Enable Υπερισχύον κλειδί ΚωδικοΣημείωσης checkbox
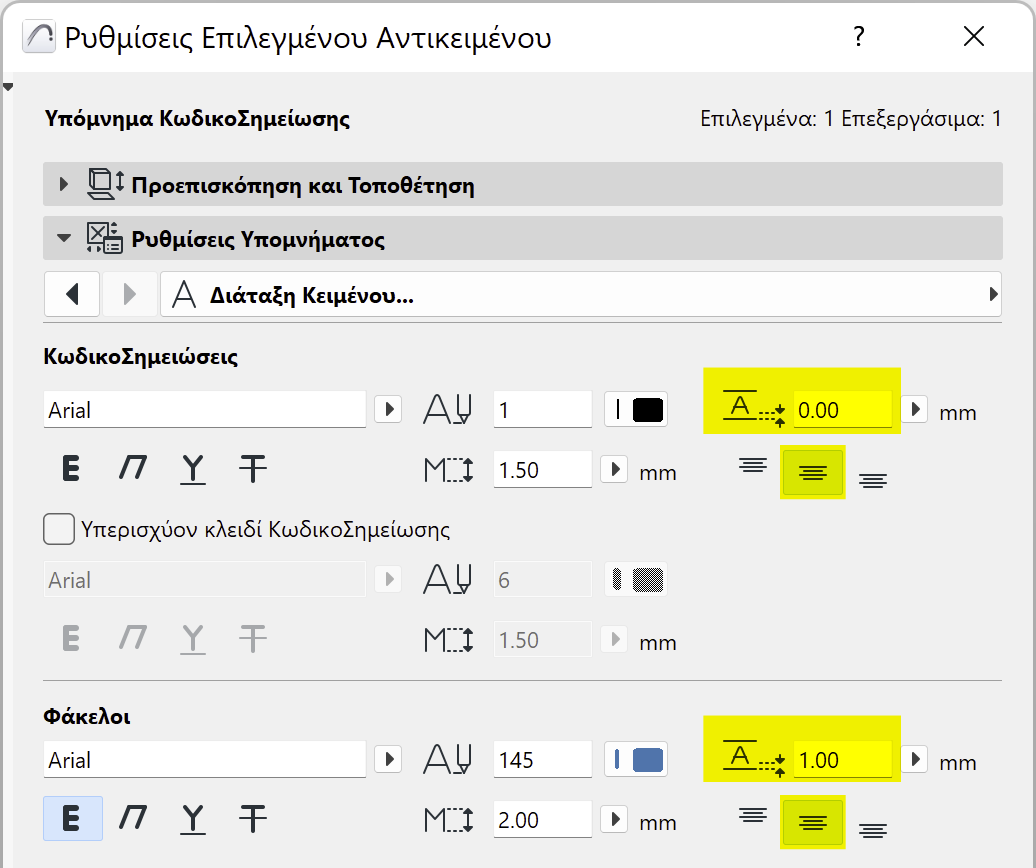1036x868 pixels. pos(60,529)
